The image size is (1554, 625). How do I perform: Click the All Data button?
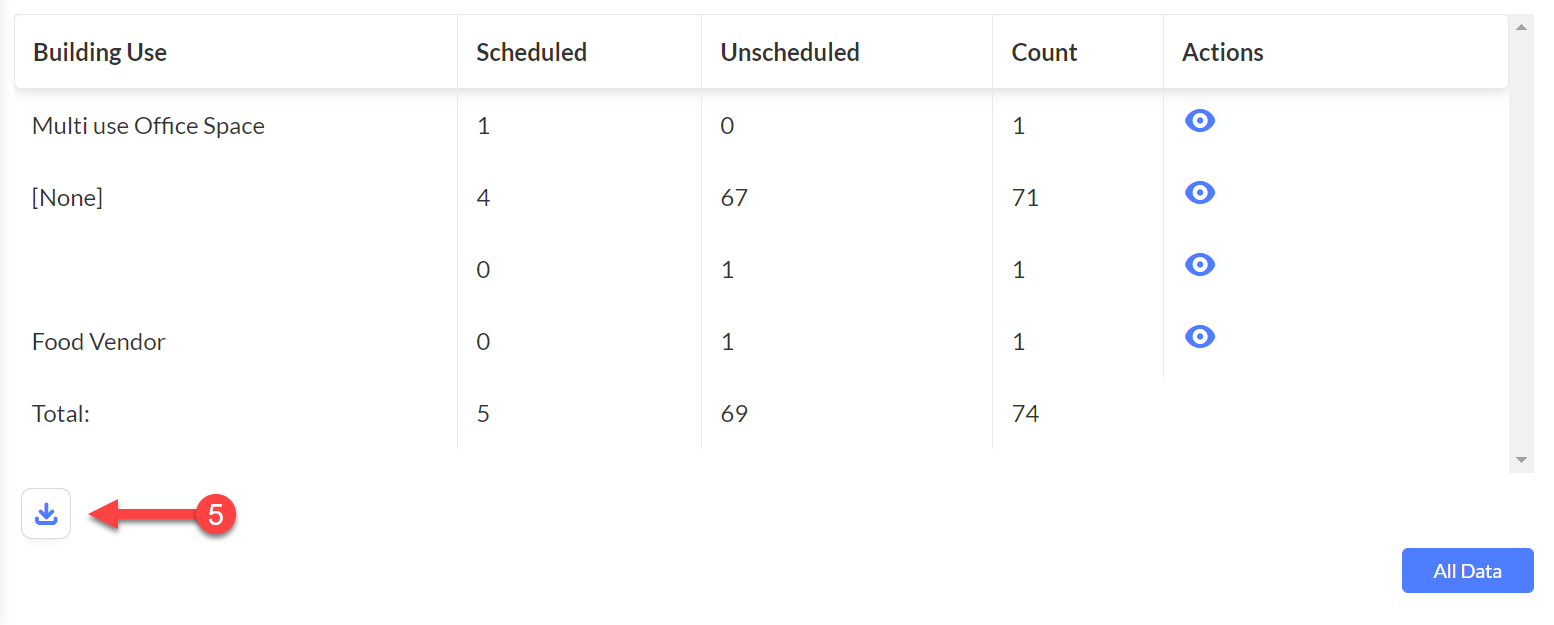pos(1467,571)
